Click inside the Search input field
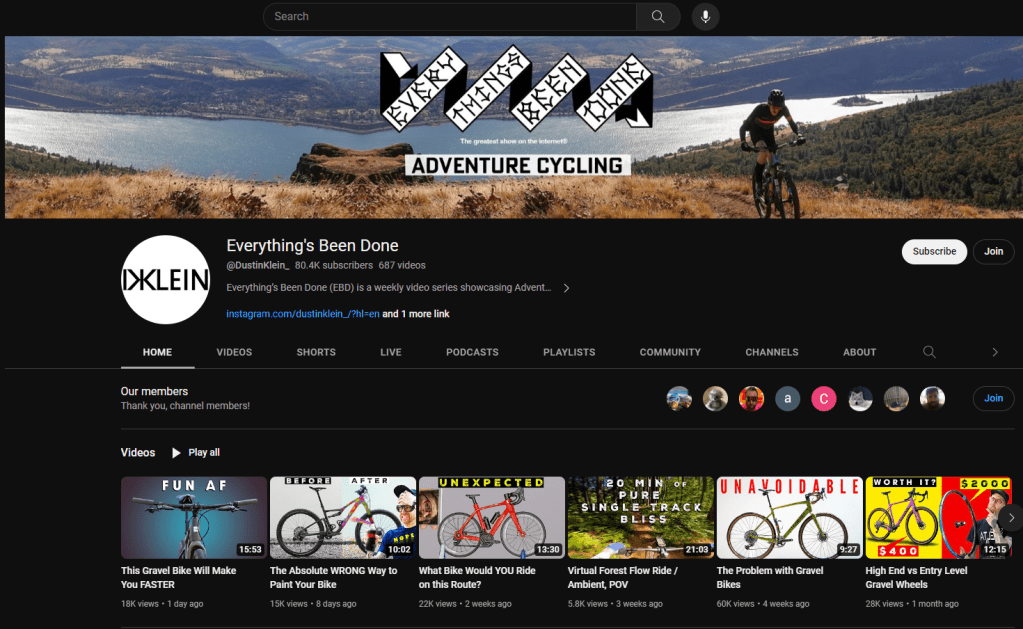The width and height of the screenshot is (1023, 629). click(x=450, y=17)
